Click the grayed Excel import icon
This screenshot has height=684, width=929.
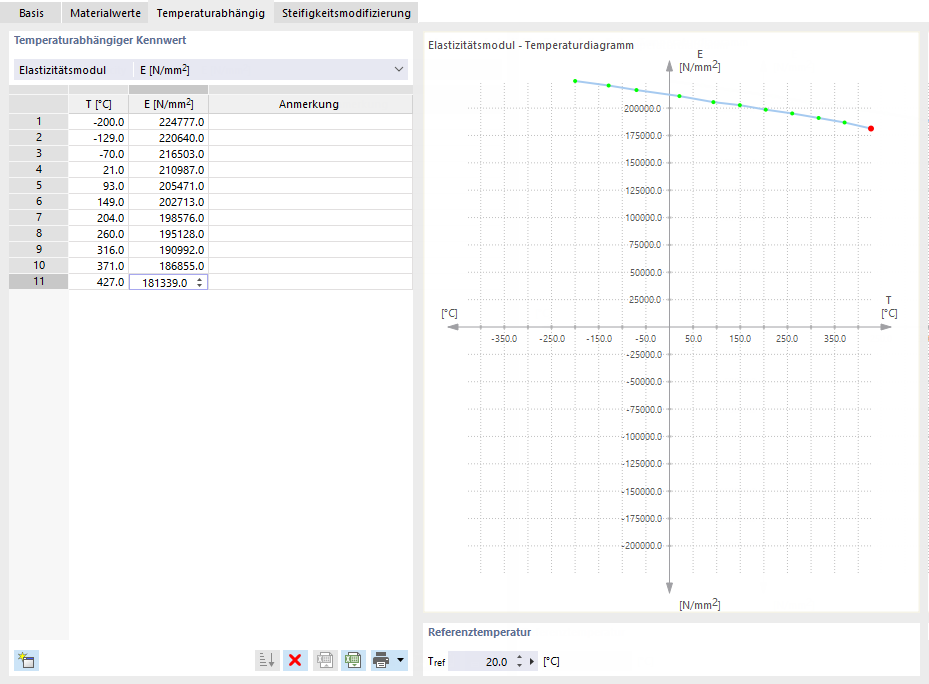[325, 660]
